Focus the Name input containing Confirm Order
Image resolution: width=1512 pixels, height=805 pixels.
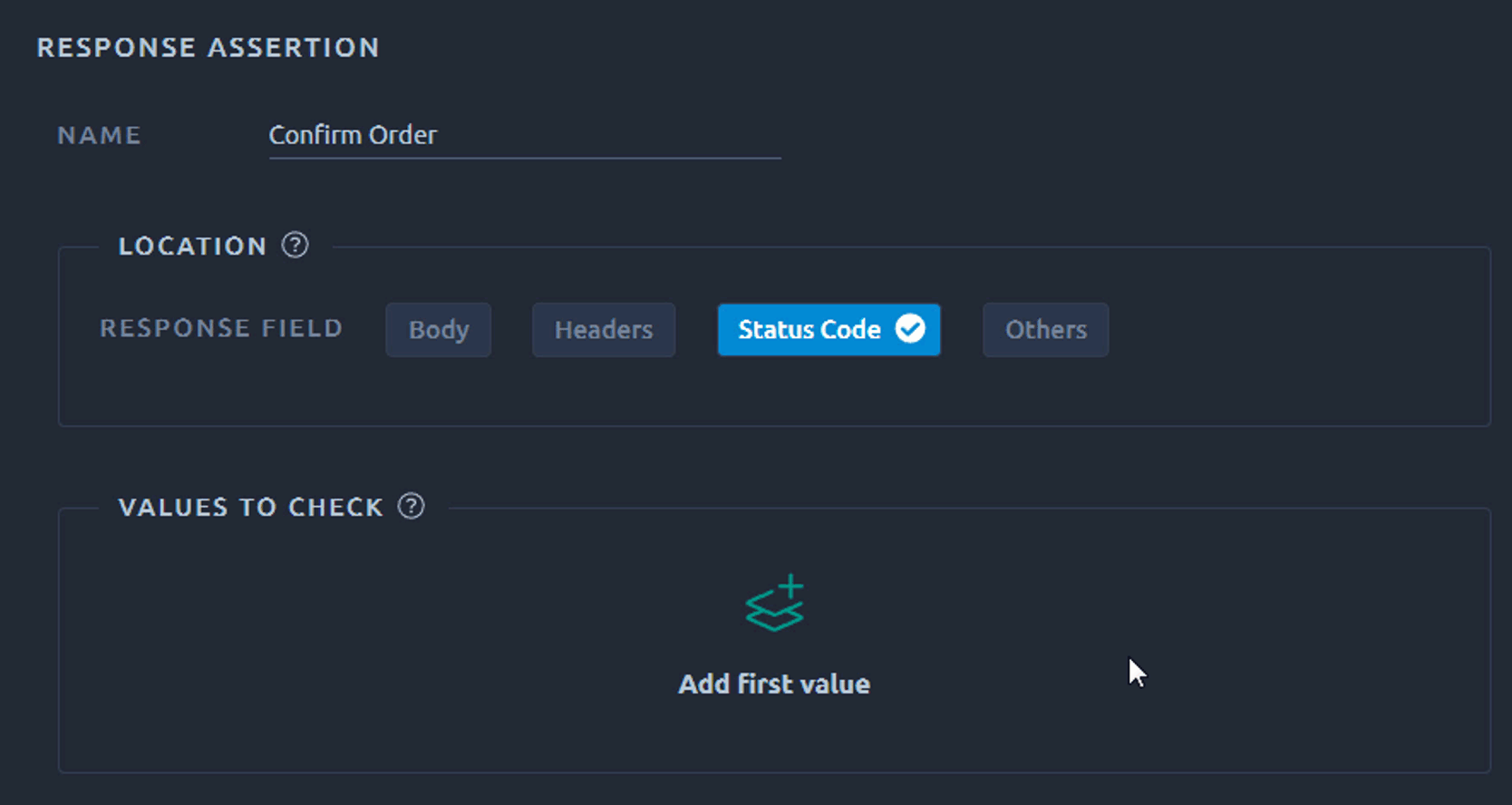pos(525,136)
